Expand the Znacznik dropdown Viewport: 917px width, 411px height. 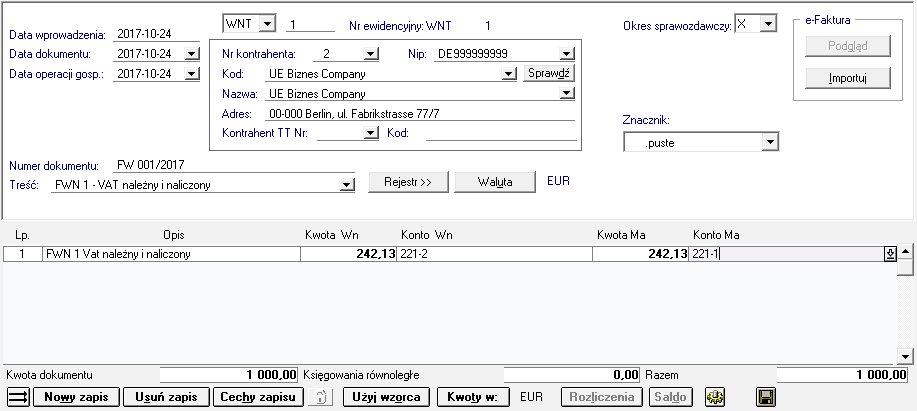point(768,143)
